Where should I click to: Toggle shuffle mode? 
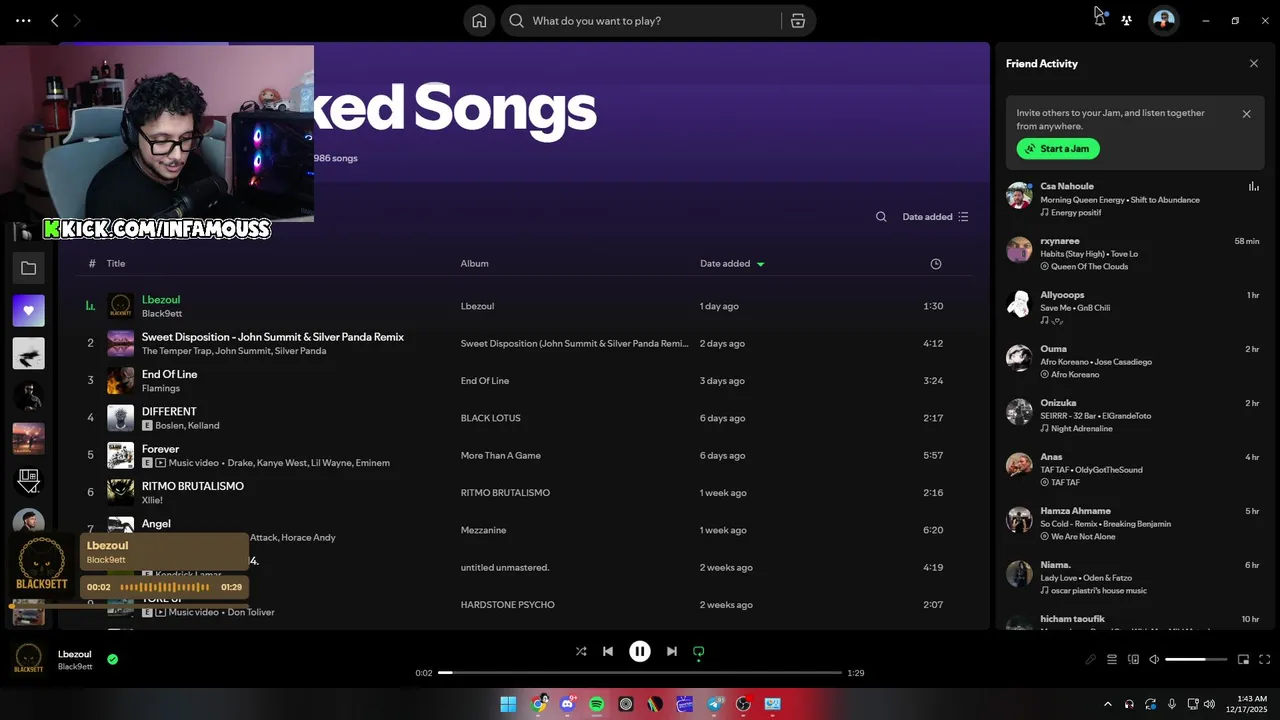pos(581,651)
